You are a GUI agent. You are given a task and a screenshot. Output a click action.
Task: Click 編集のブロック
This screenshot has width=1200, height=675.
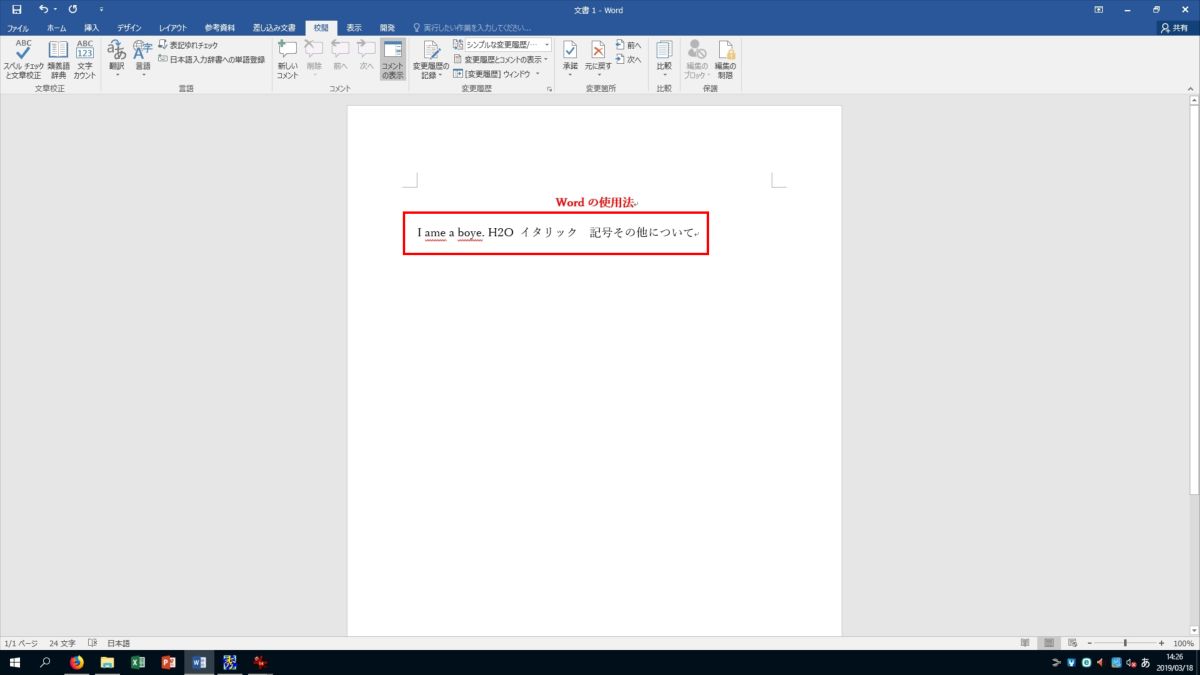click(696, 60)
